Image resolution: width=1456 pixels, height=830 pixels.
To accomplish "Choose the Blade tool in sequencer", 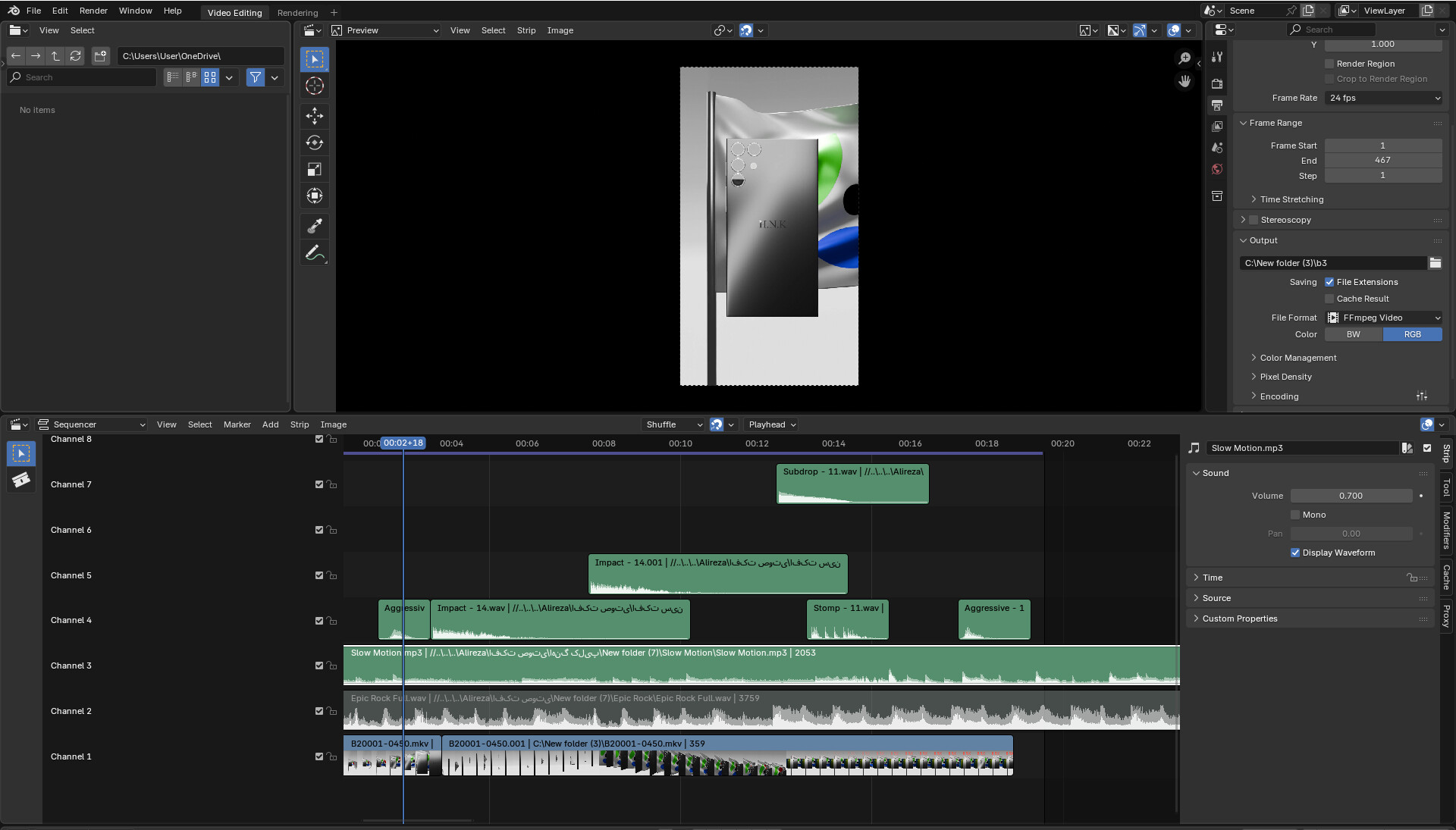I will 20,480.
